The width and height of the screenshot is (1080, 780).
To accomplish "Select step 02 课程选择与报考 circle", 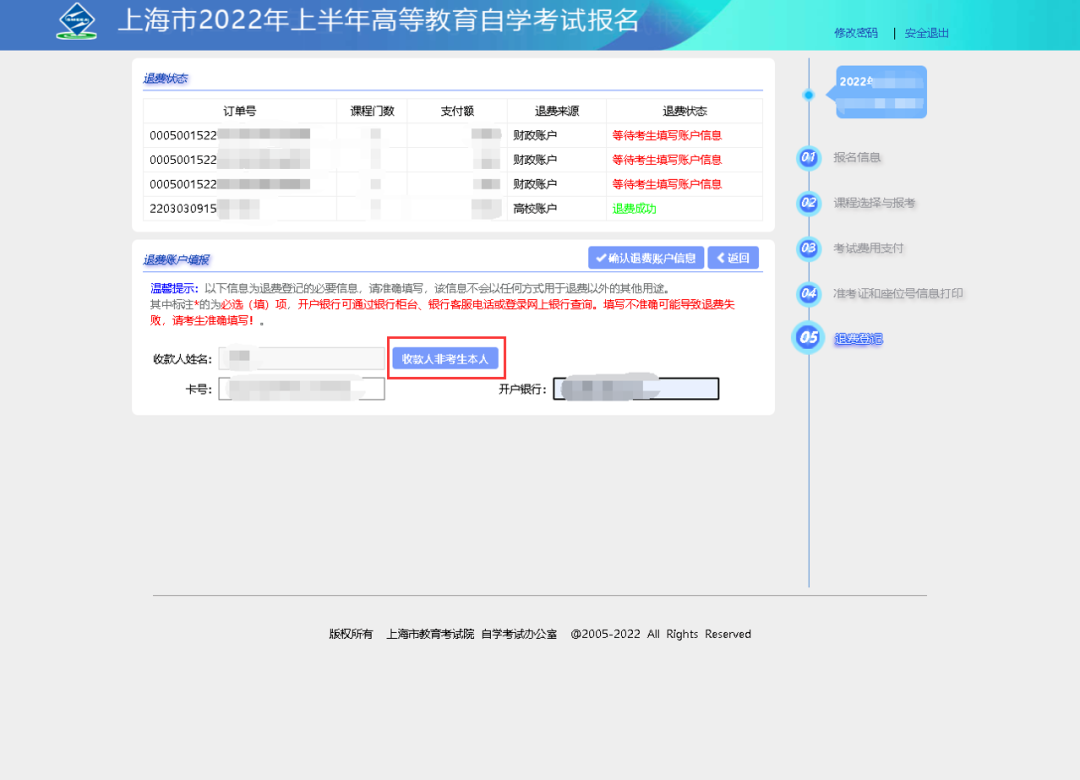I will point(808,203).
